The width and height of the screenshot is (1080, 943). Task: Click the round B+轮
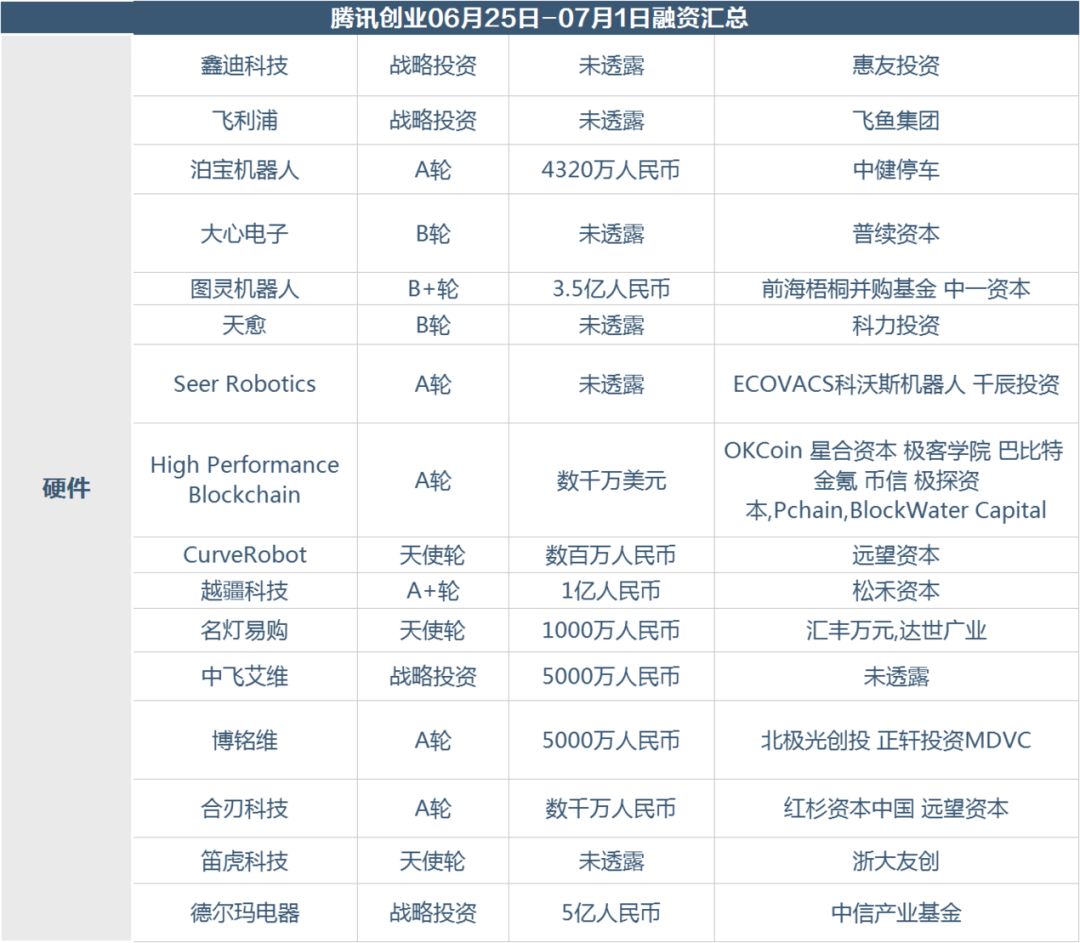pos(433,289)
